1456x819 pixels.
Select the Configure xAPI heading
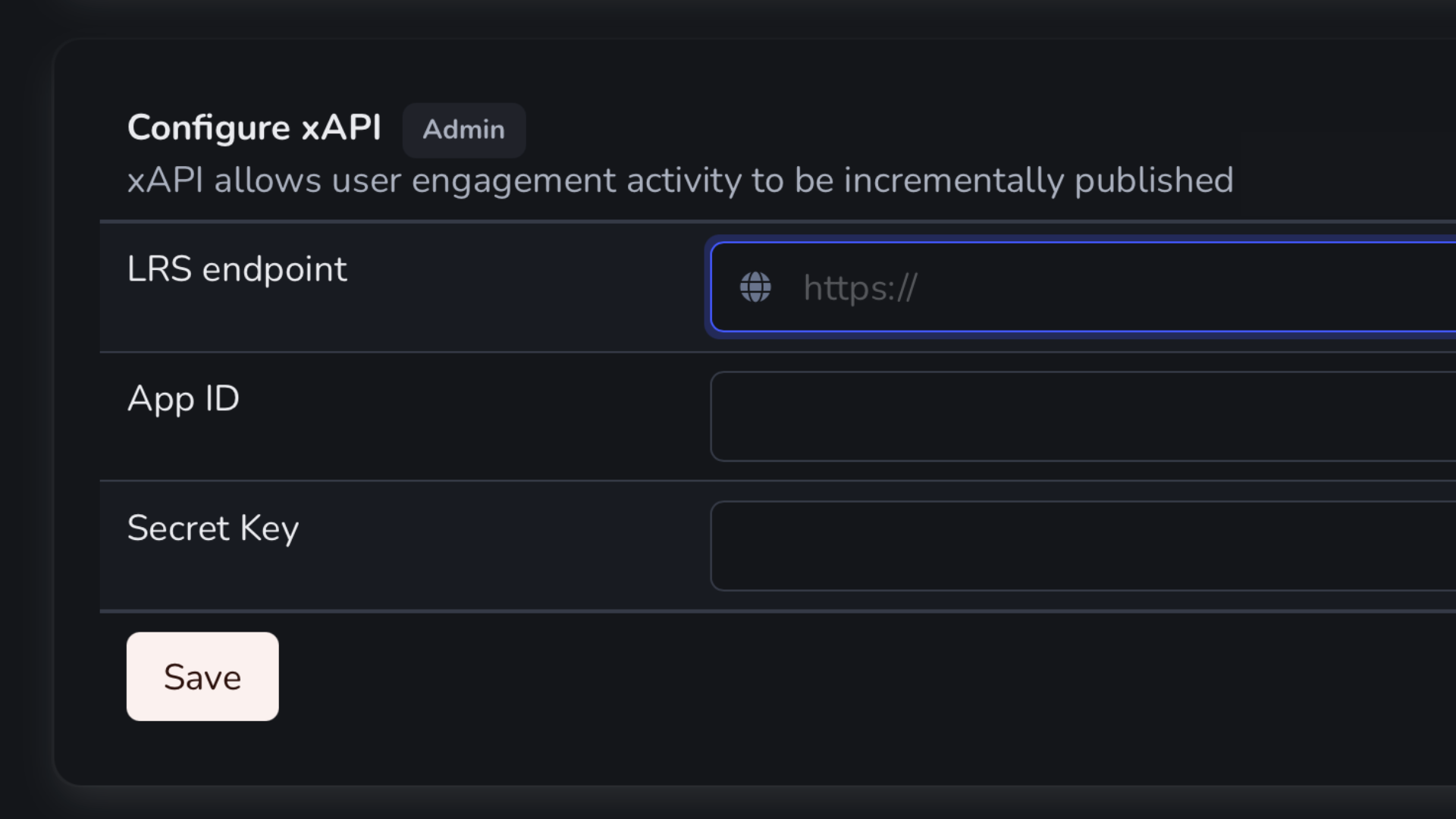pos(254,127)
